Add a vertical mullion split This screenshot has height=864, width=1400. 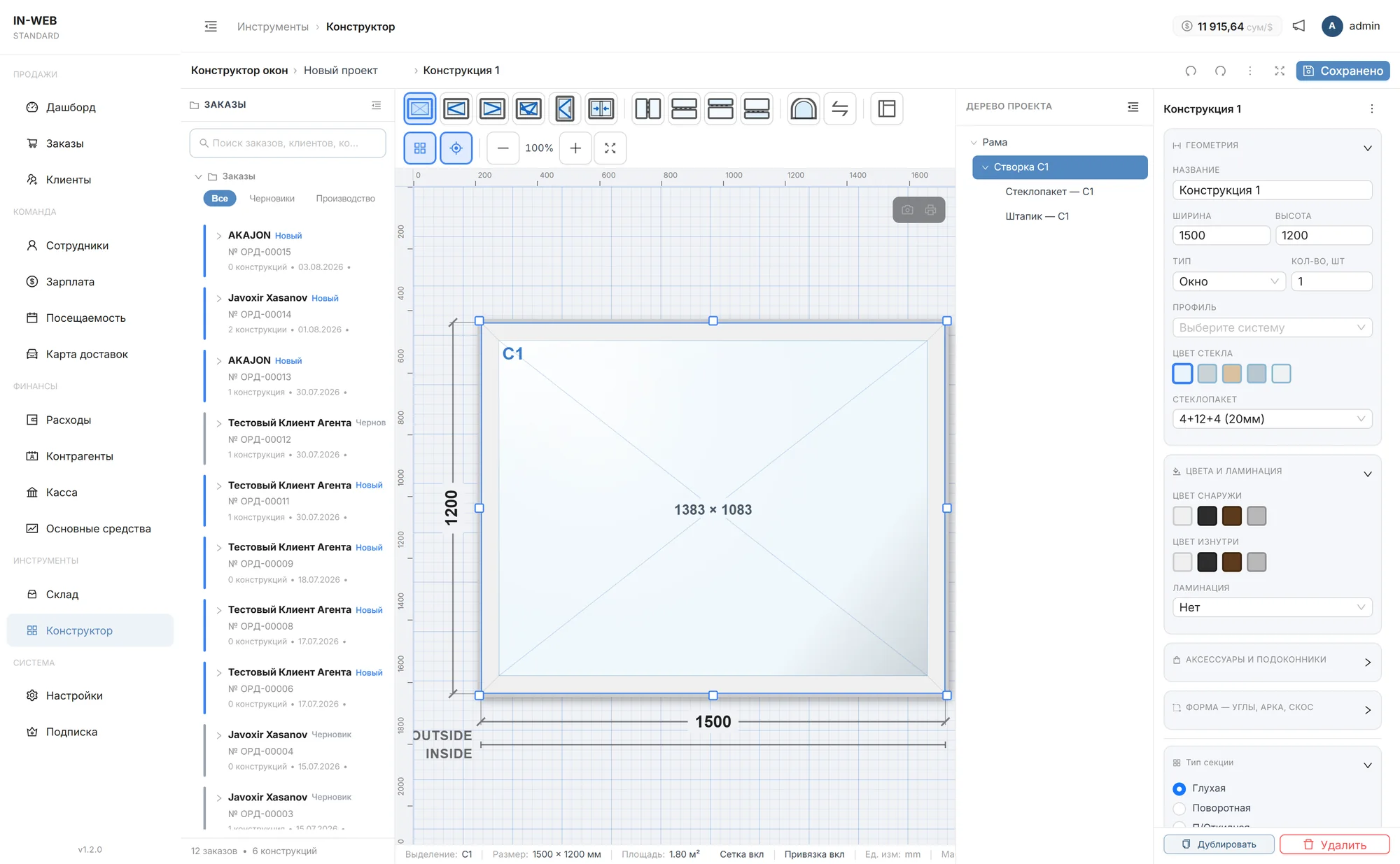tap(648, 108)
